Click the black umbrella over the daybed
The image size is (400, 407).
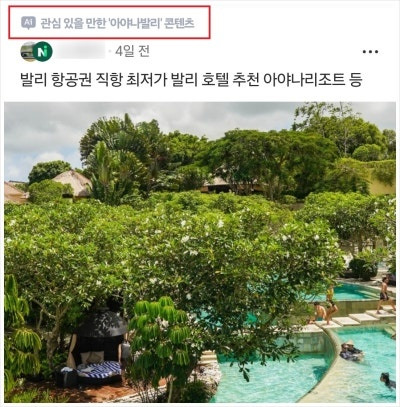(102, 323)
